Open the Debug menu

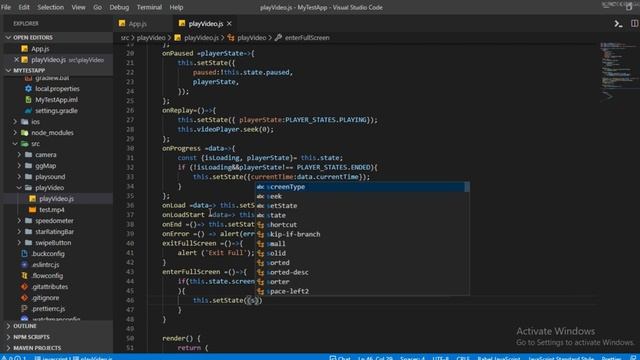click(x=119, y=7)
